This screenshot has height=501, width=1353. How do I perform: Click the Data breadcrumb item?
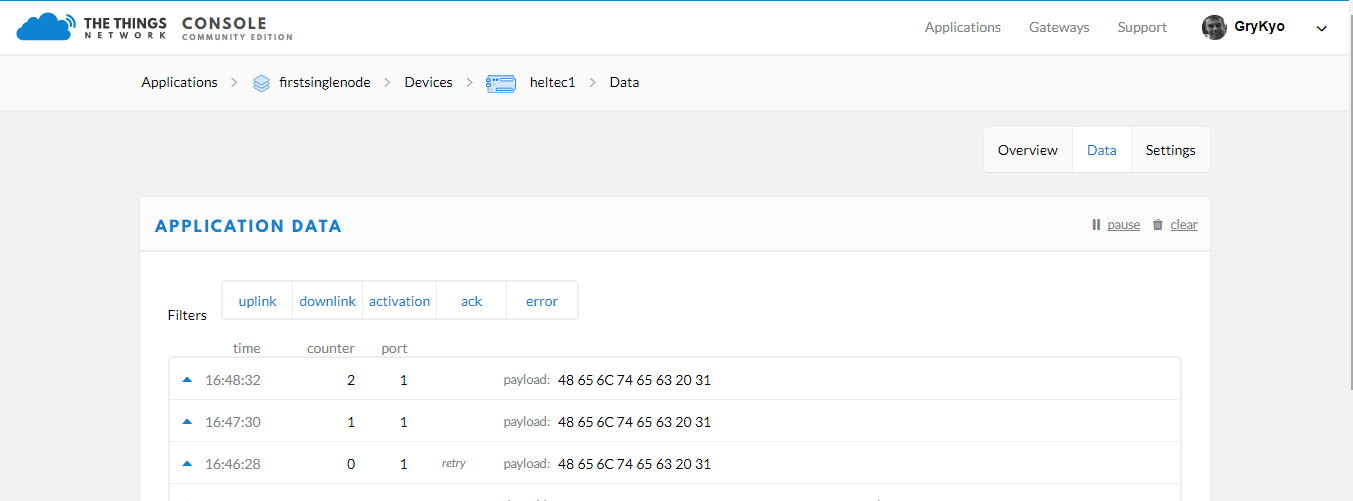(x=624, y=83)
